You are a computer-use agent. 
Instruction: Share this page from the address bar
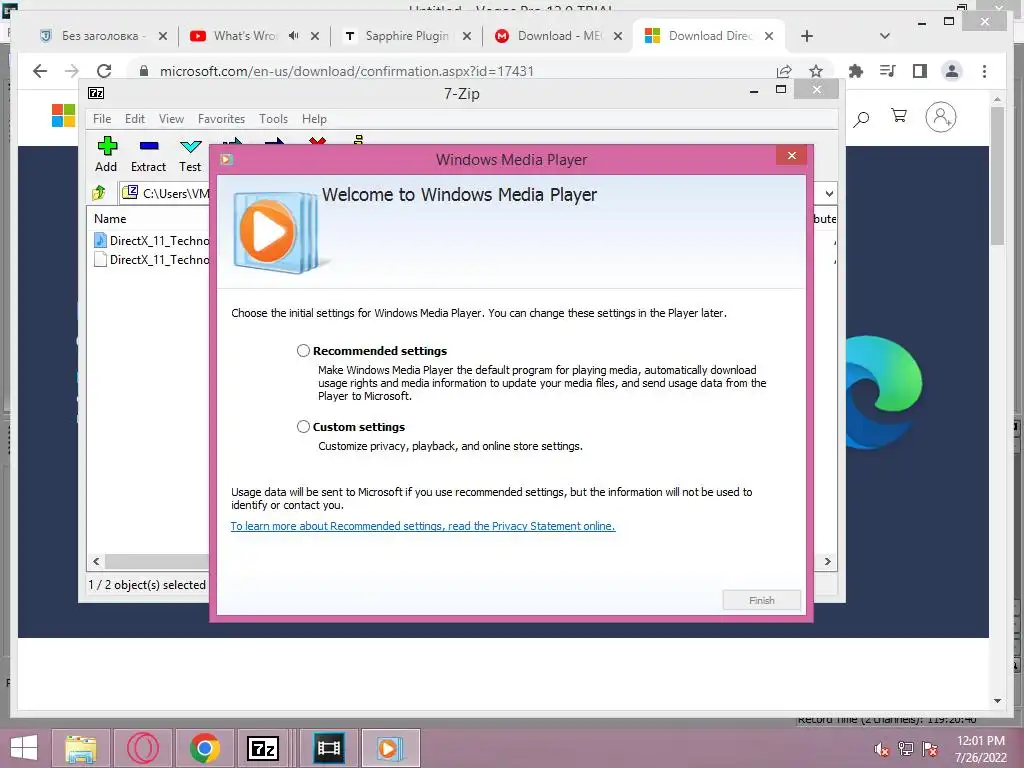[784, 71]
